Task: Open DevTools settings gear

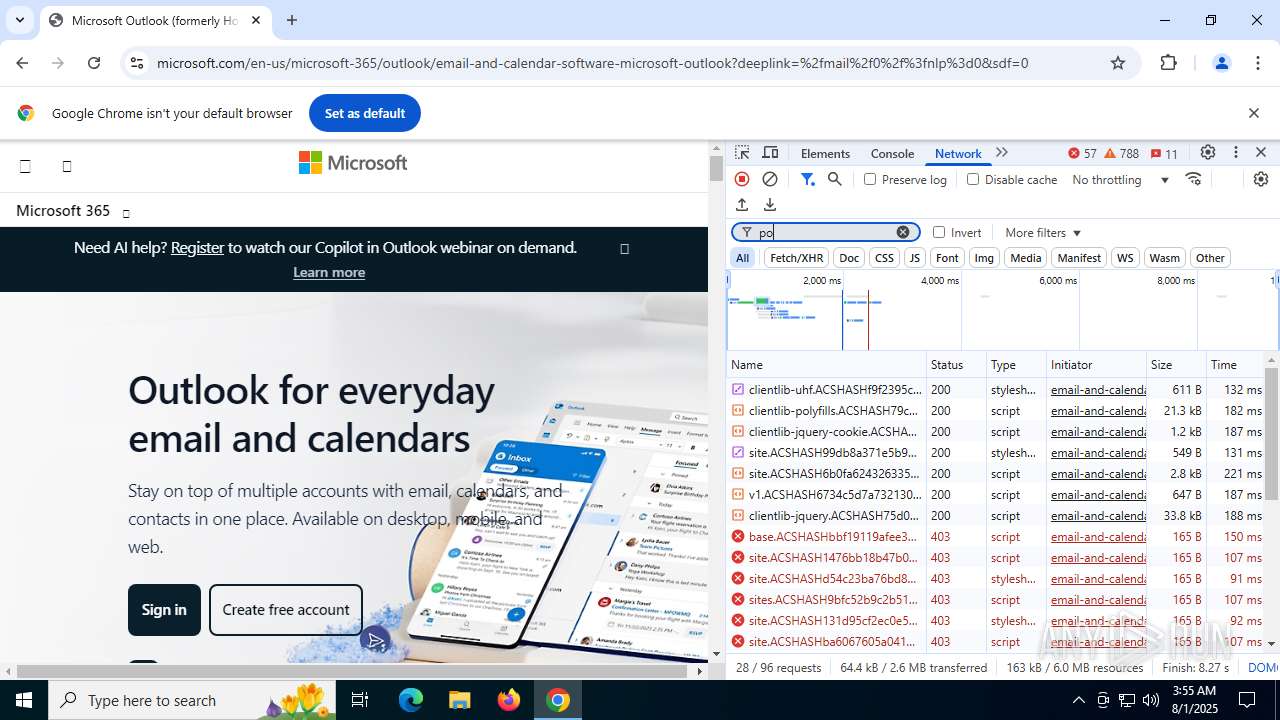Action: tap(1208, 153)
